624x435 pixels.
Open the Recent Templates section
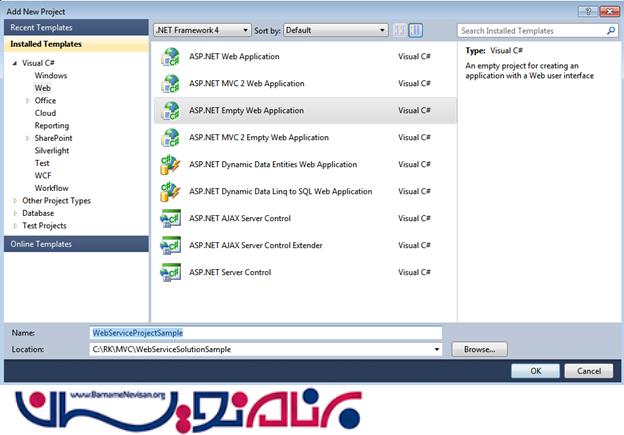click(76, 27)
